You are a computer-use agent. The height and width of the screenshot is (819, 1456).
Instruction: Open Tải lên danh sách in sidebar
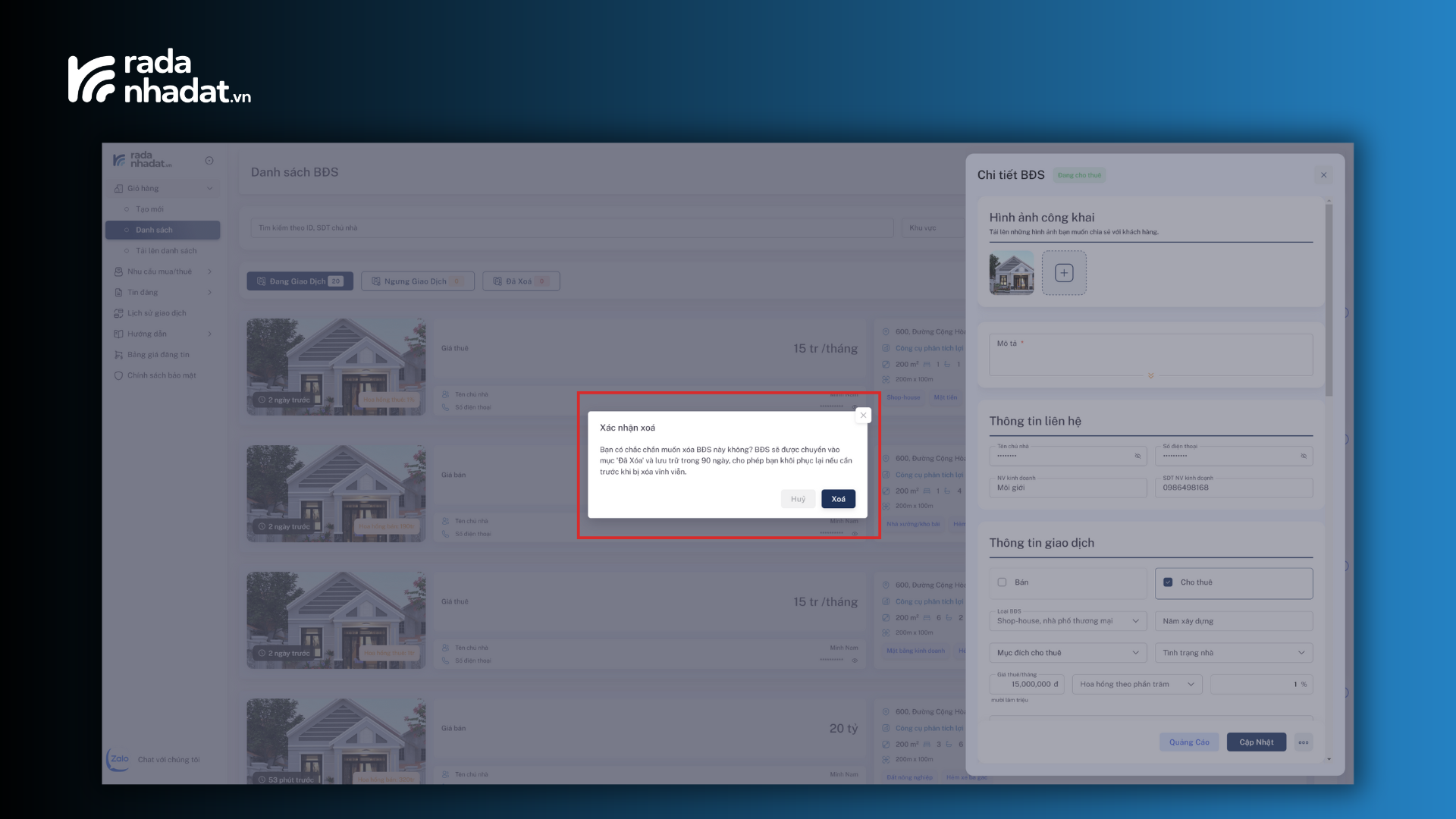166,251
